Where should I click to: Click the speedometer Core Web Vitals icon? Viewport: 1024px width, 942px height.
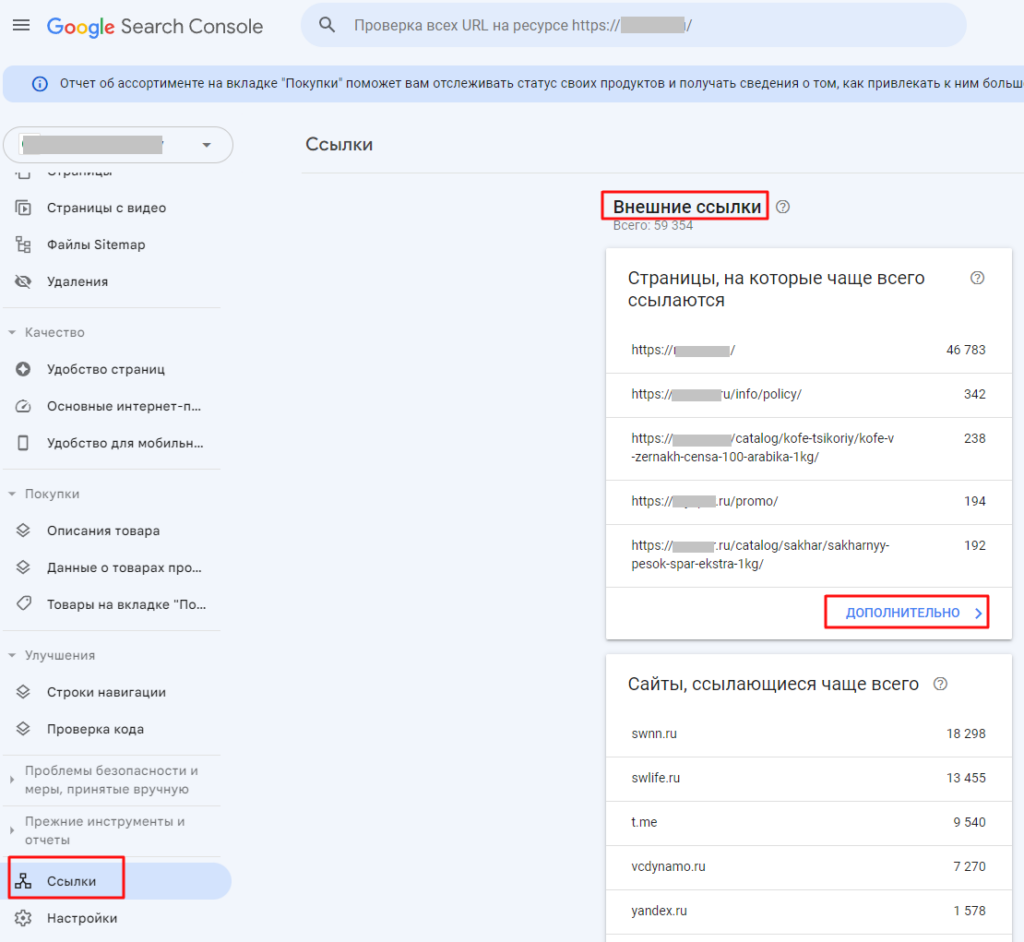(23, 406)
